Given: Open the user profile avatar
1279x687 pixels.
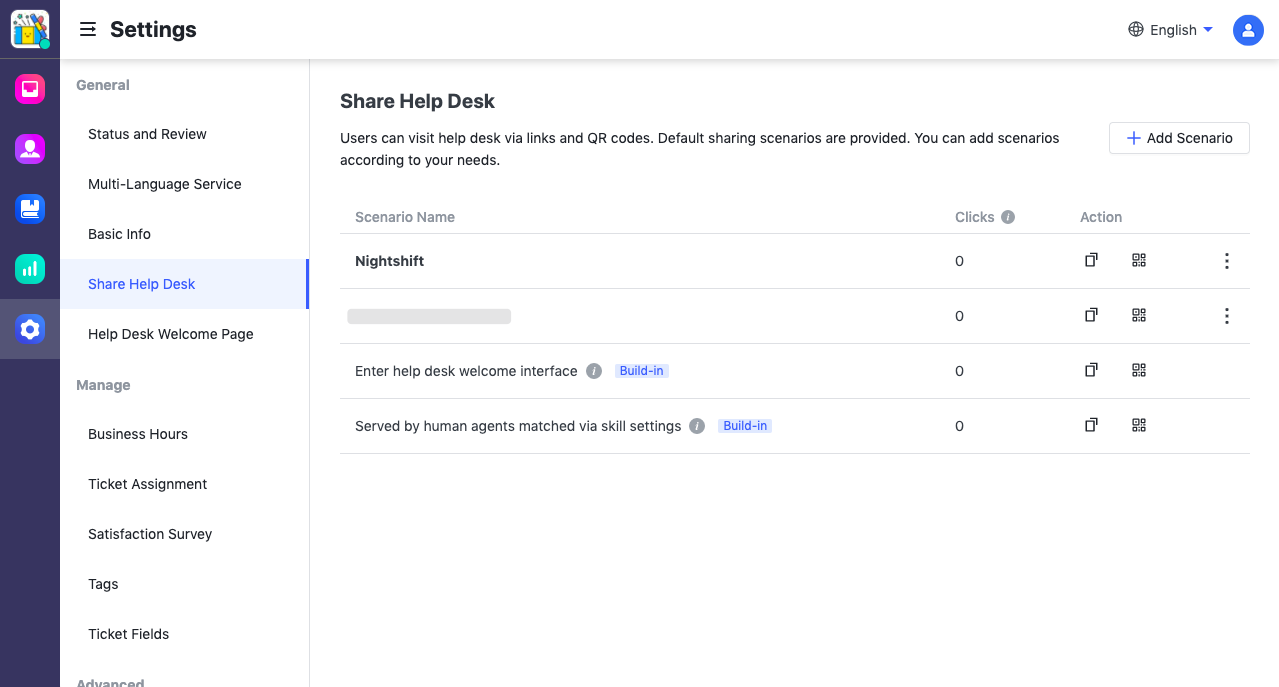Looking at the screenshot, I should (1248, 30).
